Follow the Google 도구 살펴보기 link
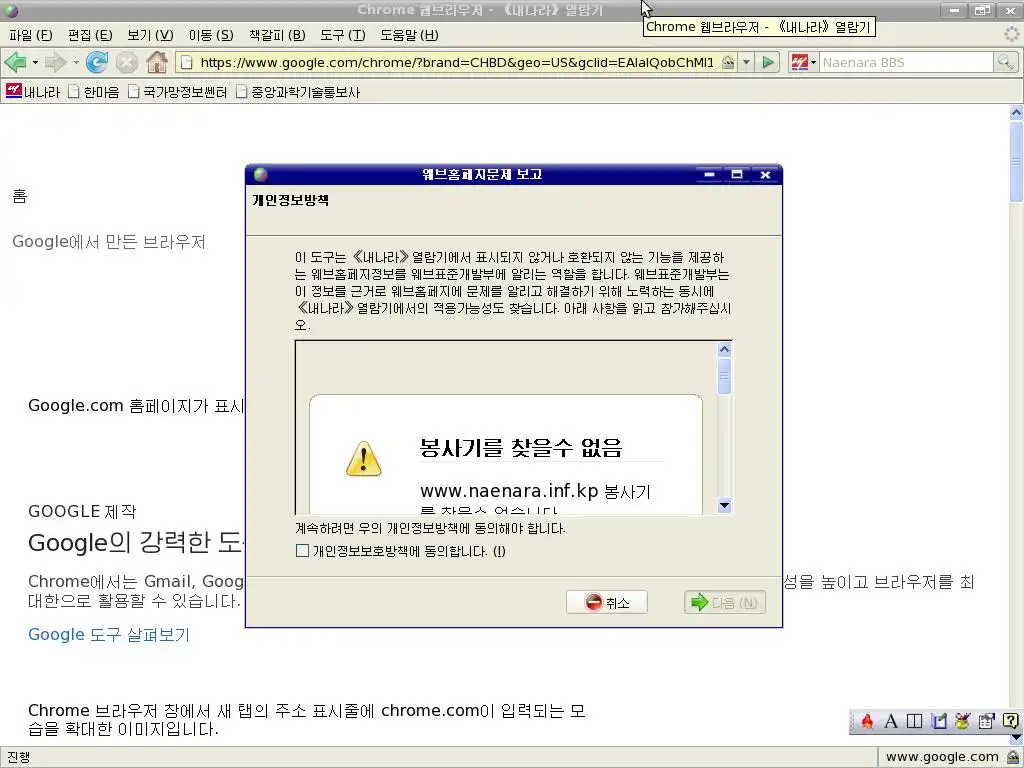This screenshot has width=1024, height=768. click(x=109, y=634)
